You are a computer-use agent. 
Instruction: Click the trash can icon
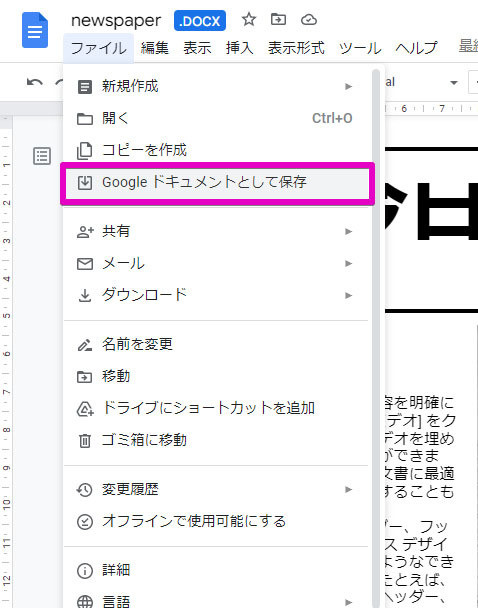pos(85,441)
